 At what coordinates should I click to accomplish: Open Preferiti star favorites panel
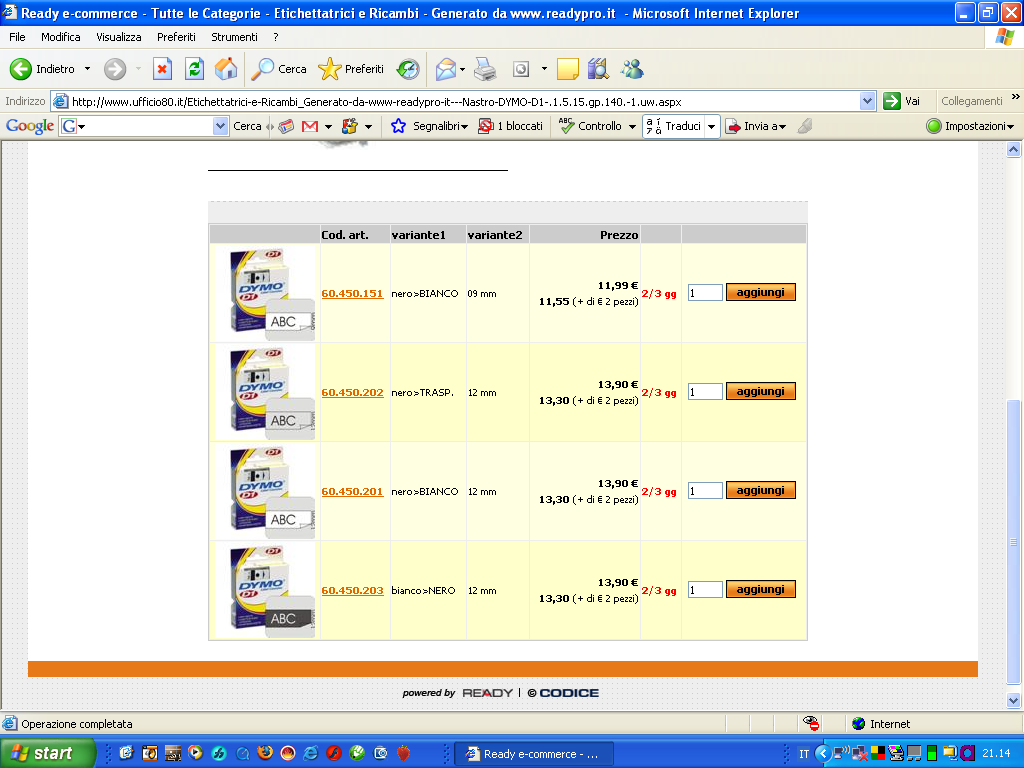(351, 69)
